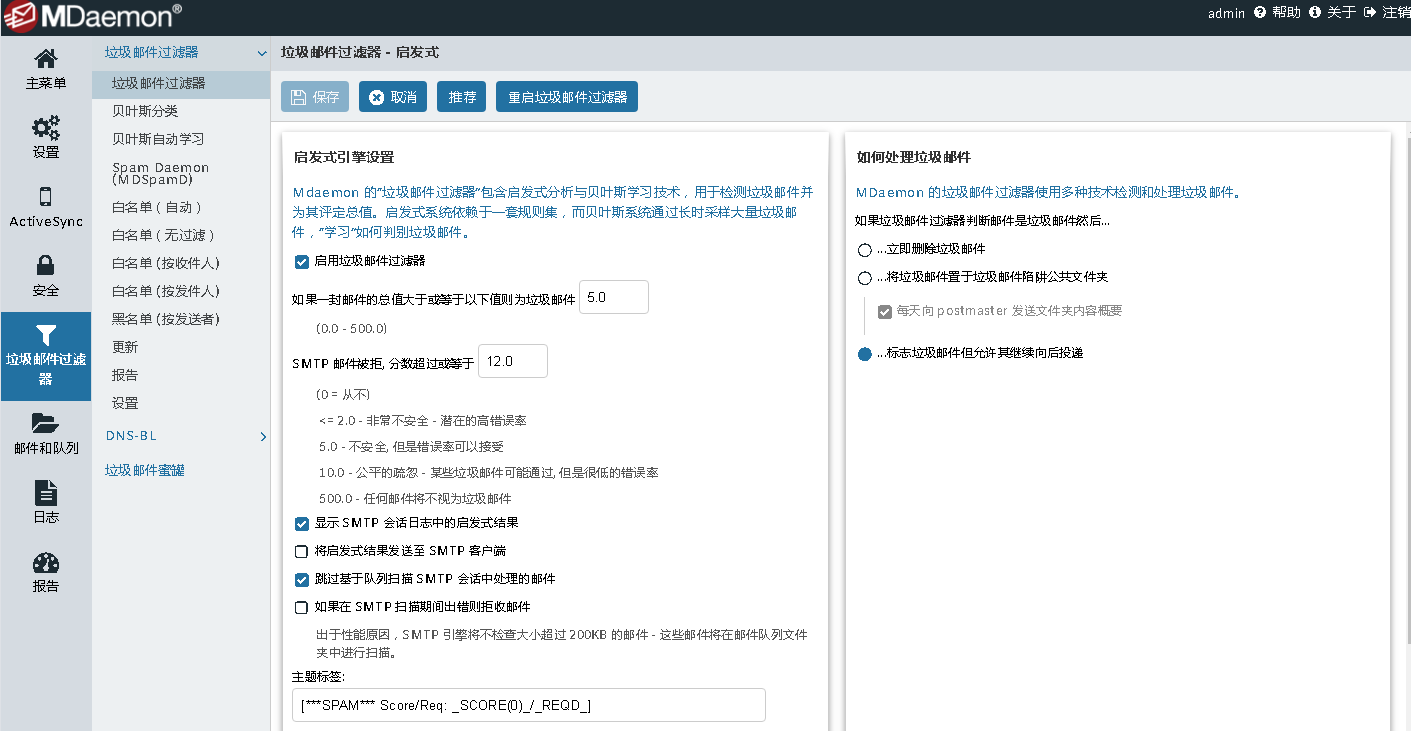Check 将启发式结果发送至 SMTP 客户端
This screenshot has width=1411, height=731.
tap(301, 551)
